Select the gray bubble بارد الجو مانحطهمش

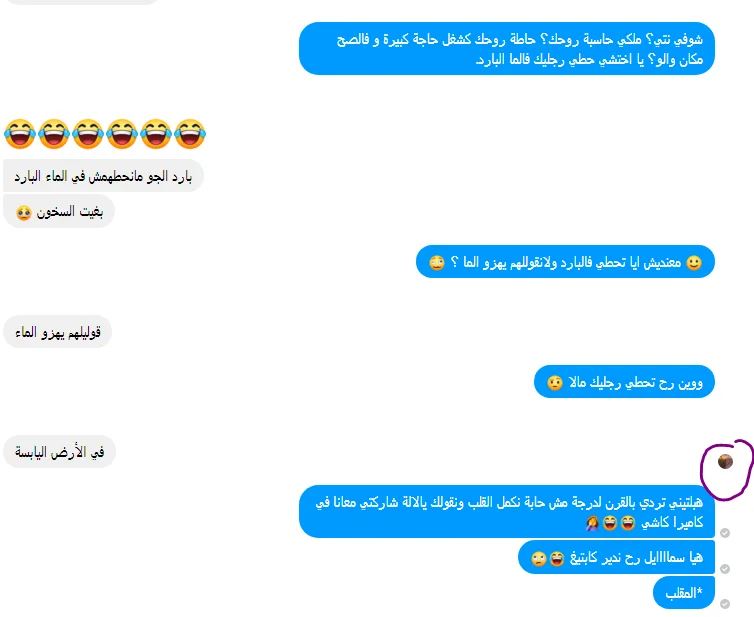pyautogui.click(x=103, y=176)
